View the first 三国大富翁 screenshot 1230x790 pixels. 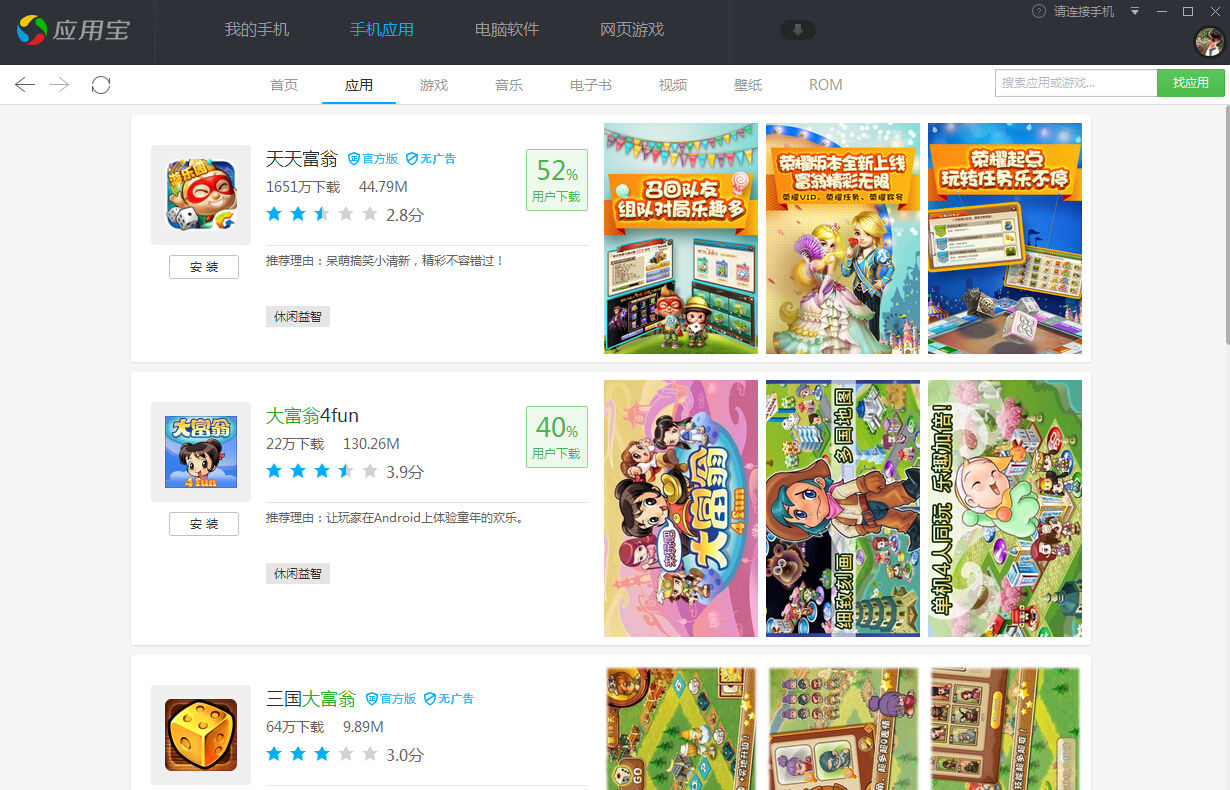pos(681,728)
